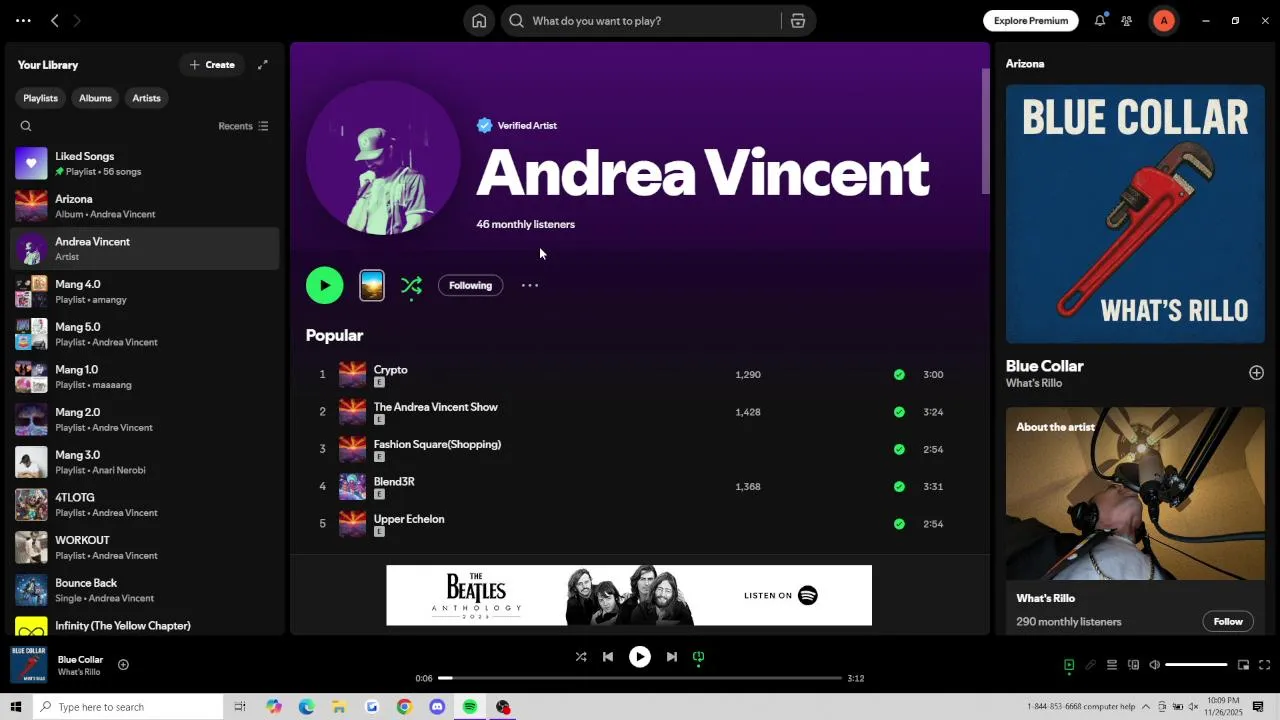Toggle saved checkmark for Upper Echelon
The height and width of the screenshot is (720, 1280).
pyautogui.click(x=899, y=524)
